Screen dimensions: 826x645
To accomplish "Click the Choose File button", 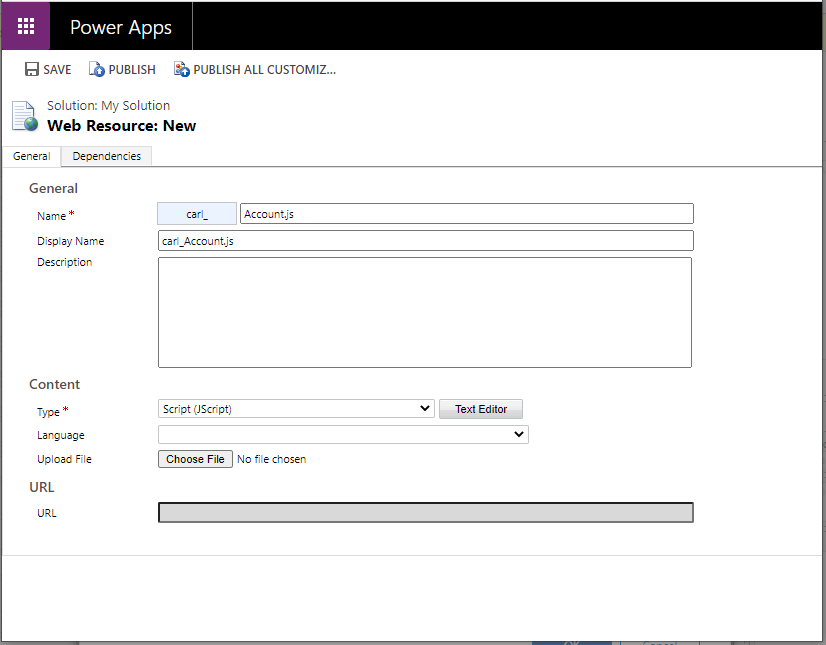I will [x=194, y=458].
